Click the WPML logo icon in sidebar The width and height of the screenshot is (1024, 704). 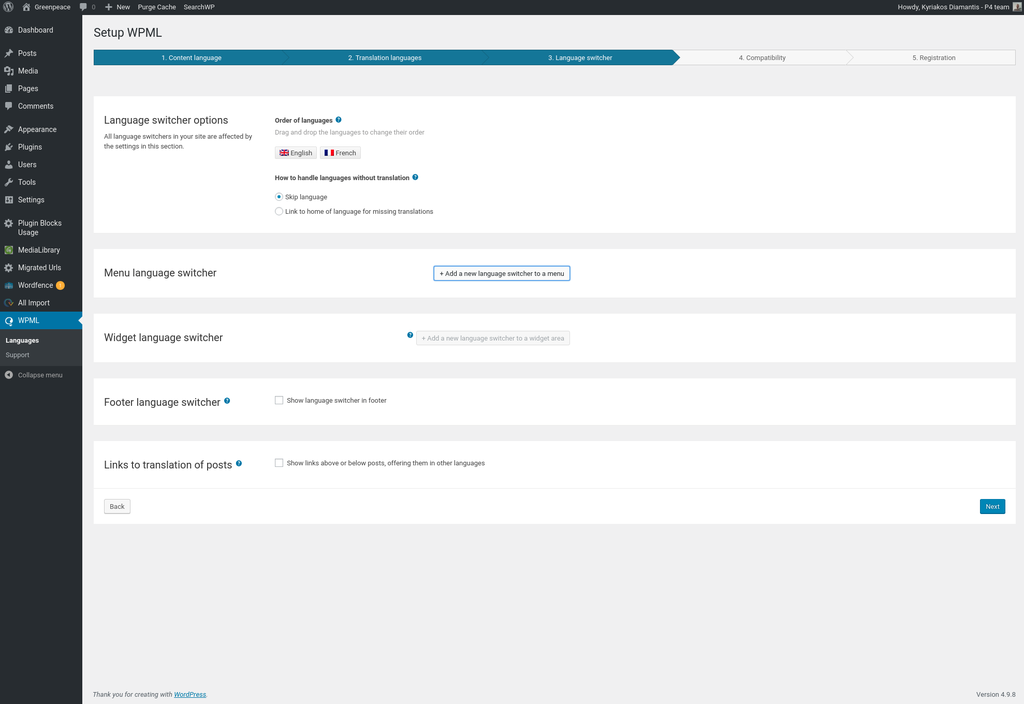pyautogui.click(x=8, y=321)
